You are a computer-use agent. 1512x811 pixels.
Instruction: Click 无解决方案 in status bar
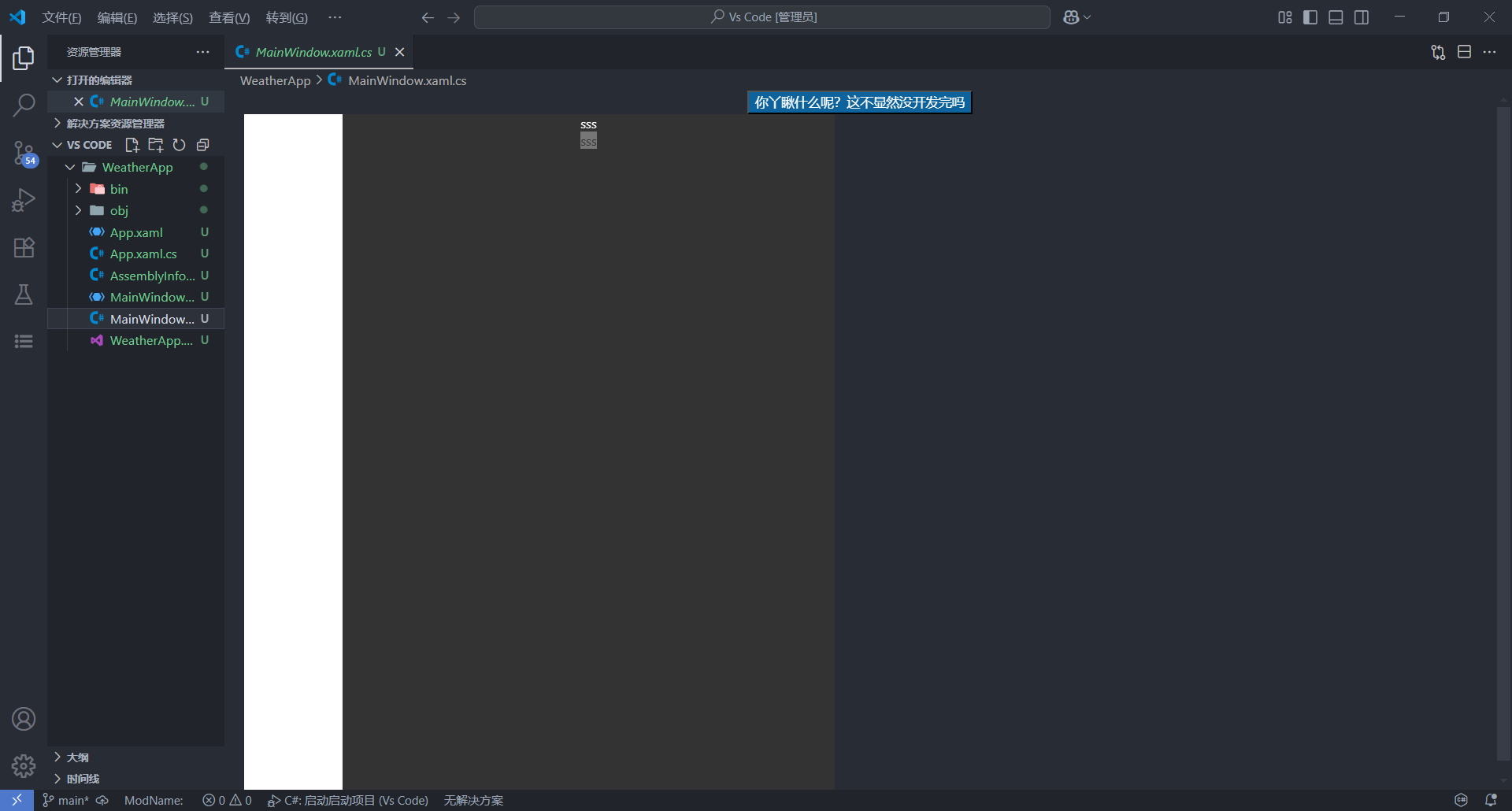(473, 800)
